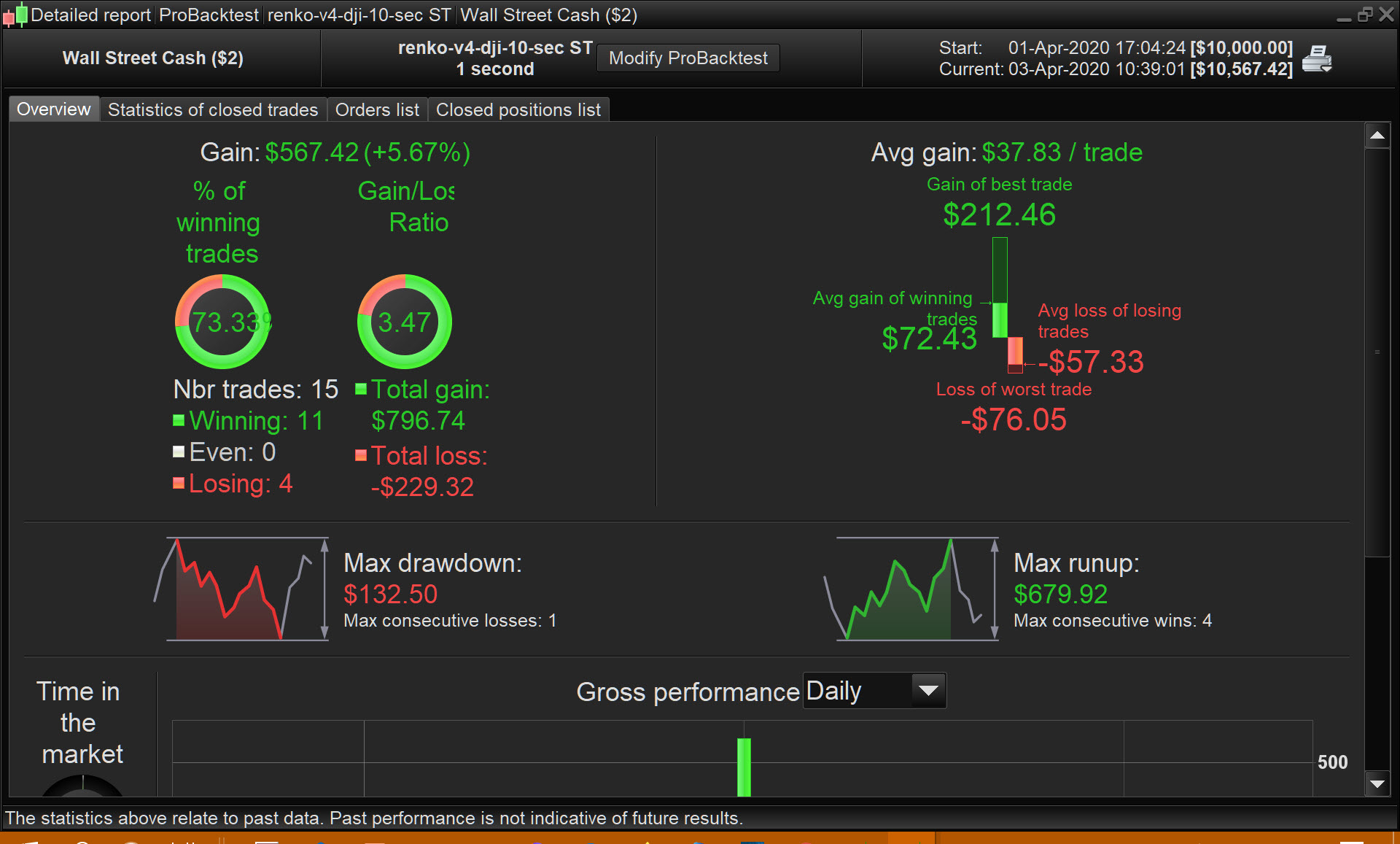Click the Modify ProBacktest button
Image resolution: width=1400 pixels, height=844 pixels.
click(688, 58)
